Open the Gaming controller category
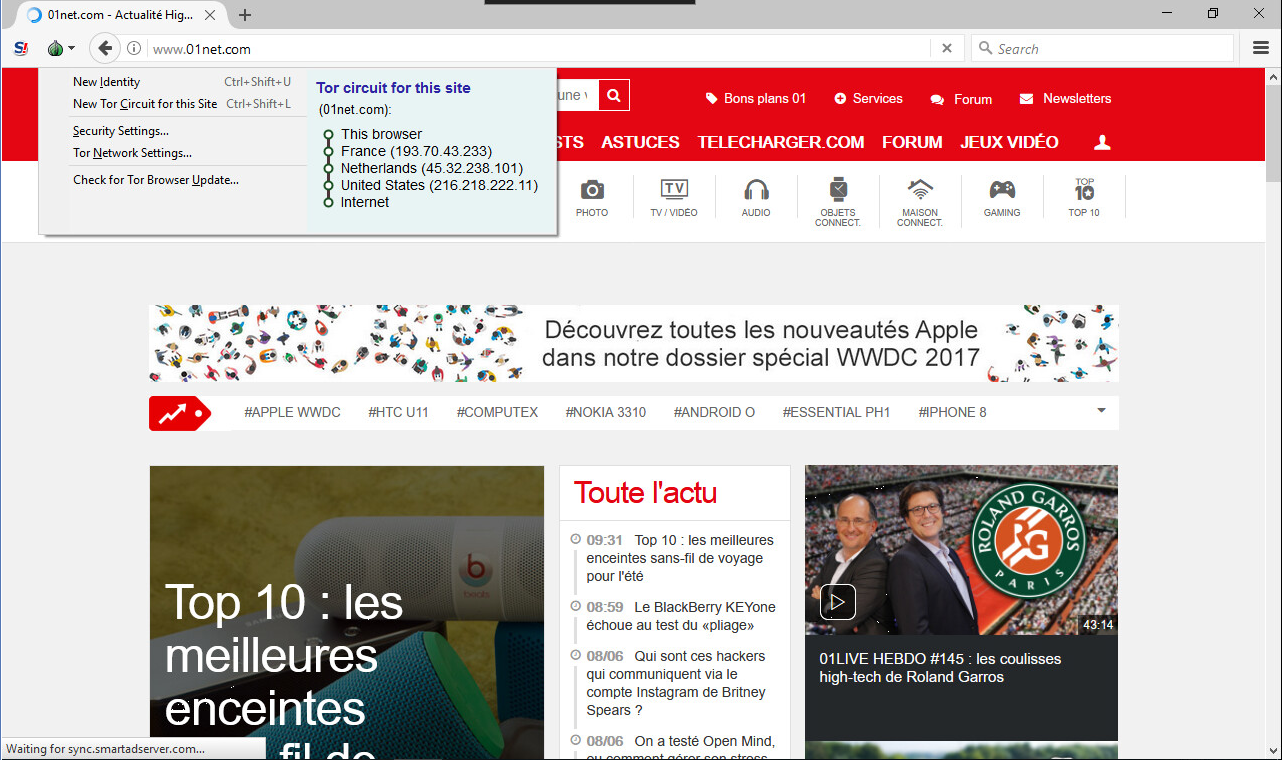 pyautogui.click(x=1002, y=197)
